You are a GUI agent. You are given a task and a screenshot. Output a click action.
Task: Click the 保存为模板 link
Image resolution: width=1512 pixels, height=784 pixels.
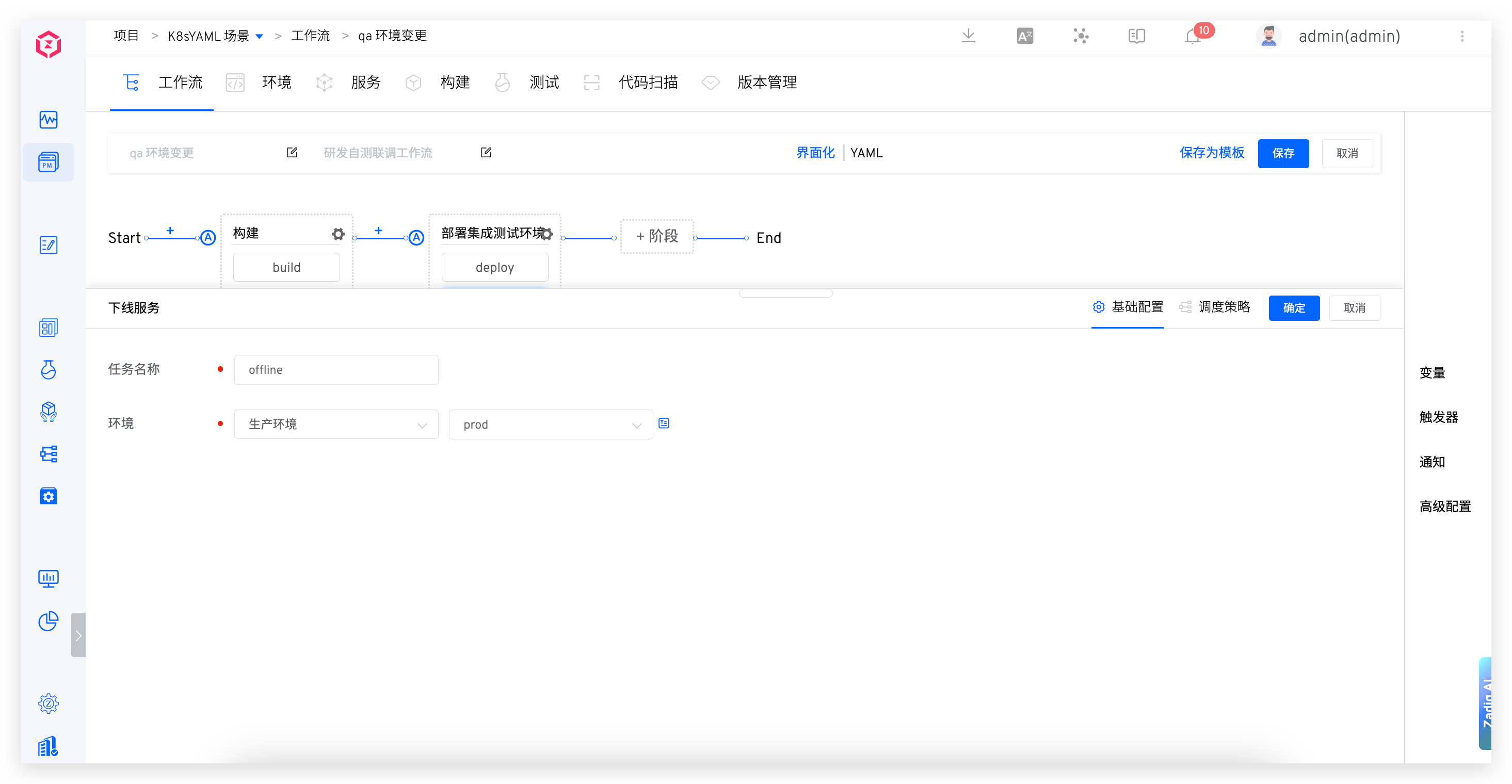[1212, 153]
